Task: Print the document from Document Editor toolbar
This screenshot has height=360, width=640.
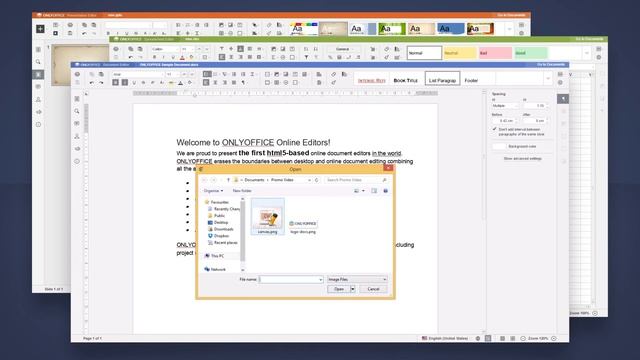Action: (x=77, y=74)
